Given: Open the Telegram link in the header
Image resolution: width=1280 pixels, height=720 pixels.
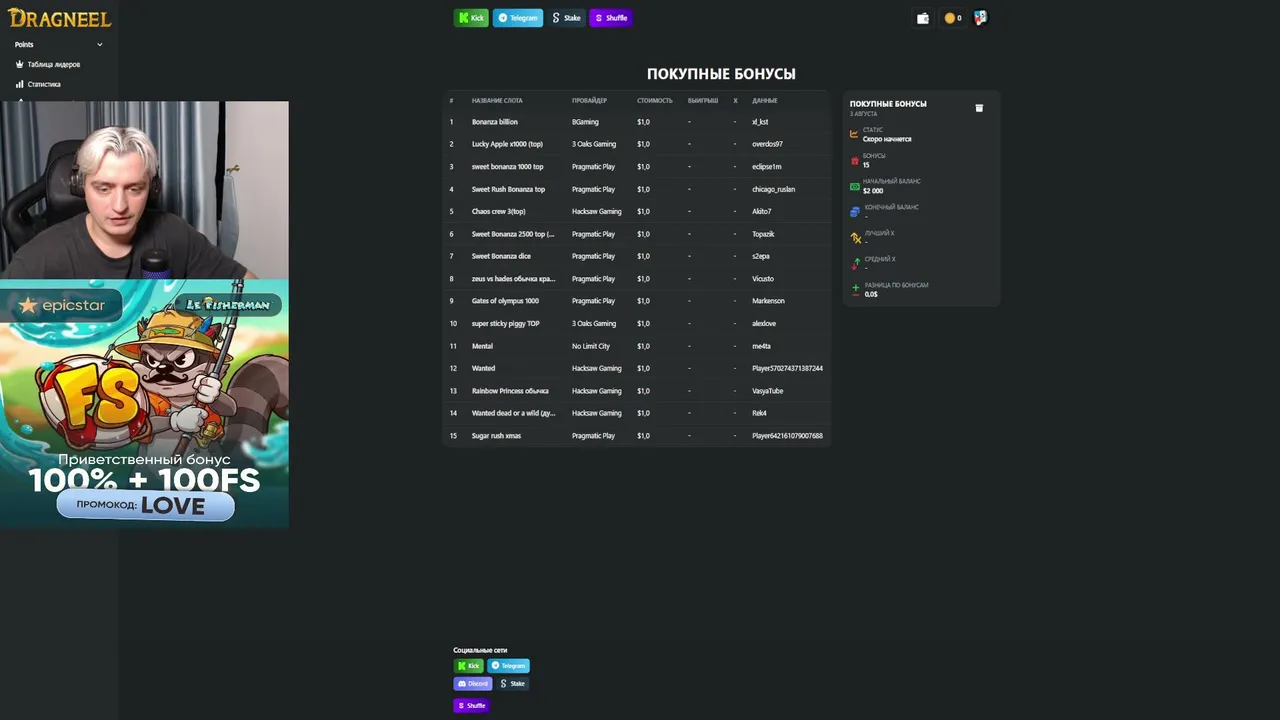Looking at the screenshot, I should 518,18.
